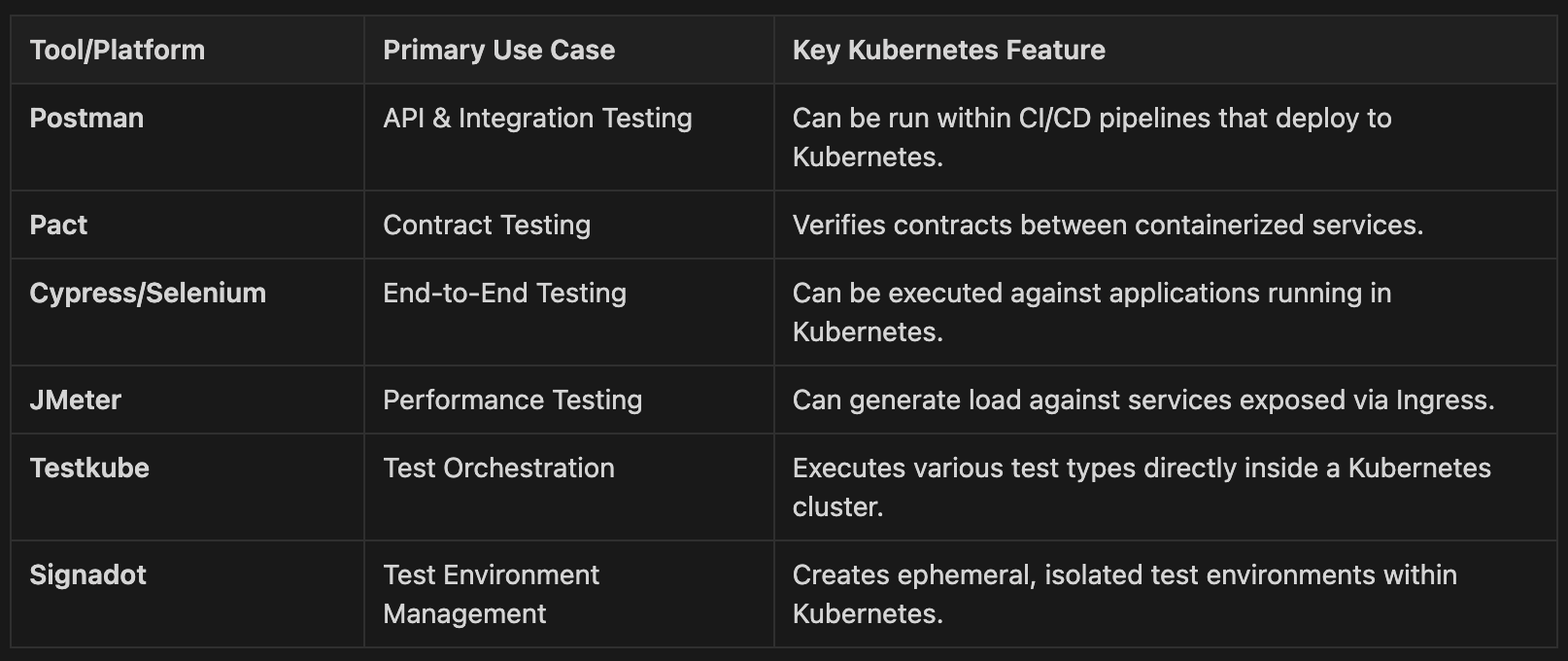The height and width of the screenshot is (661, 1568).
Task: Click the End-to-End Testing cell
Action: [504, 294]
